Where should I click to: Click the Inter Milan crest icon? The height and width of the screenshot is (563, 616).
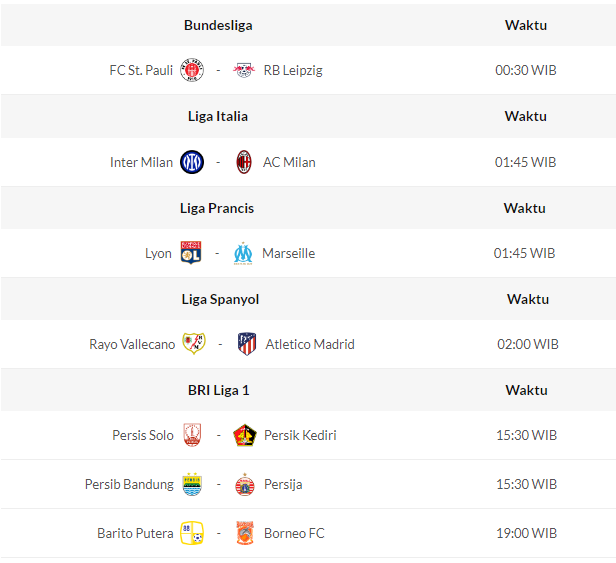coord(192,162)
